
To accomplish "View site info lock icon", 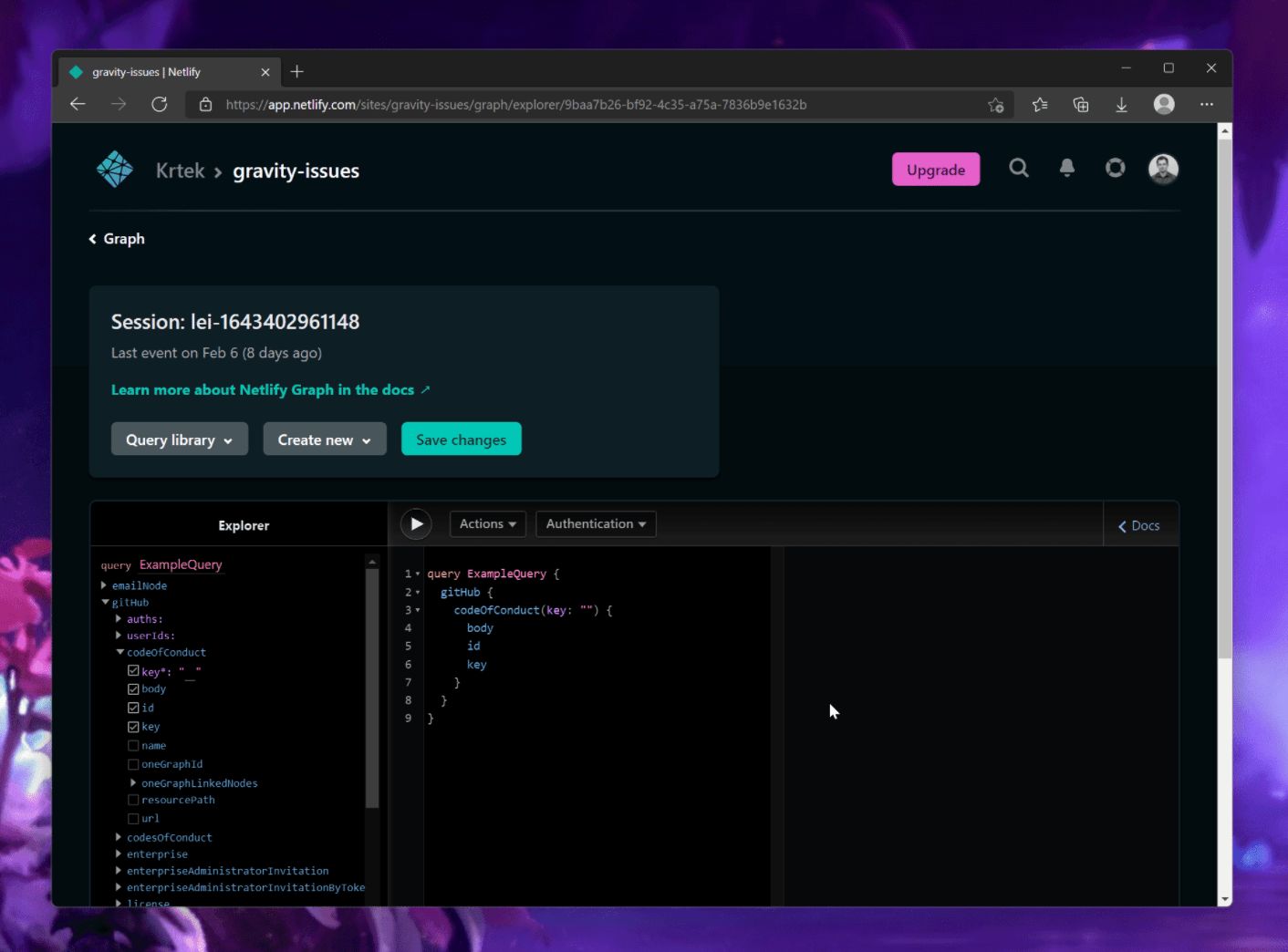I will tap(206, 105).
